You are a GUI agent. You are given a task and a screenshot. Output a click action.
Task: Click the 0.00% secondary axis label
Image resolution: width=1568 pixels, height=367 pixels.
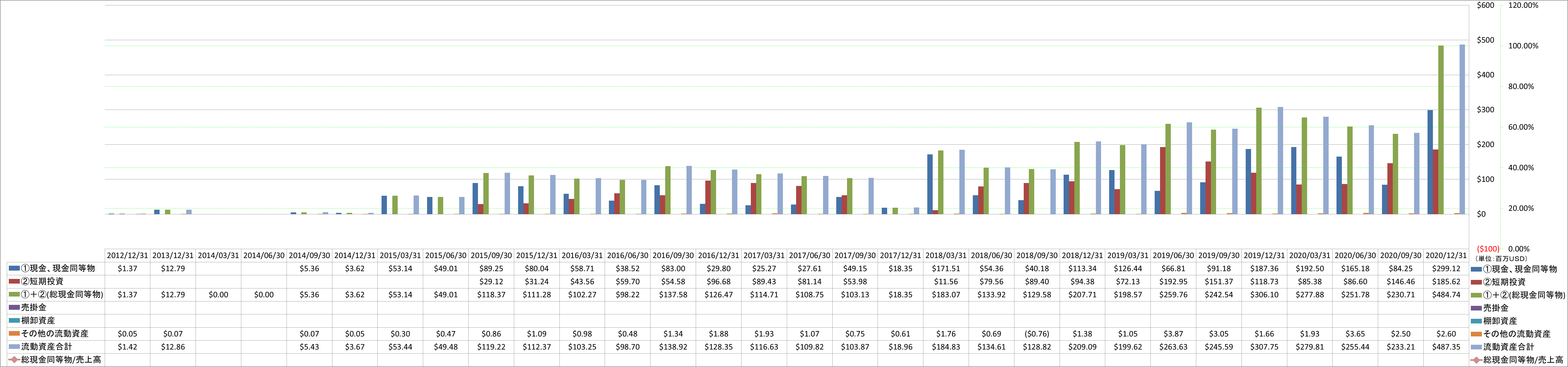tap(1519, 249)
